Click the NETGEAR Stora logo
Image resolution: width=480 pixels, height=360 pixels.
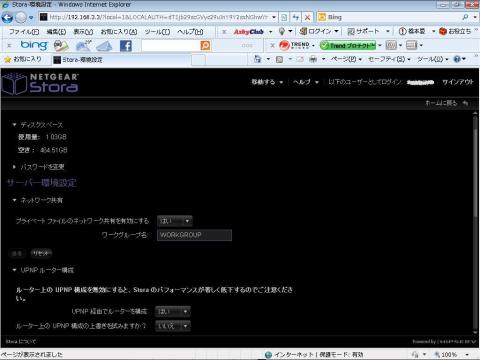coord(40,84)
